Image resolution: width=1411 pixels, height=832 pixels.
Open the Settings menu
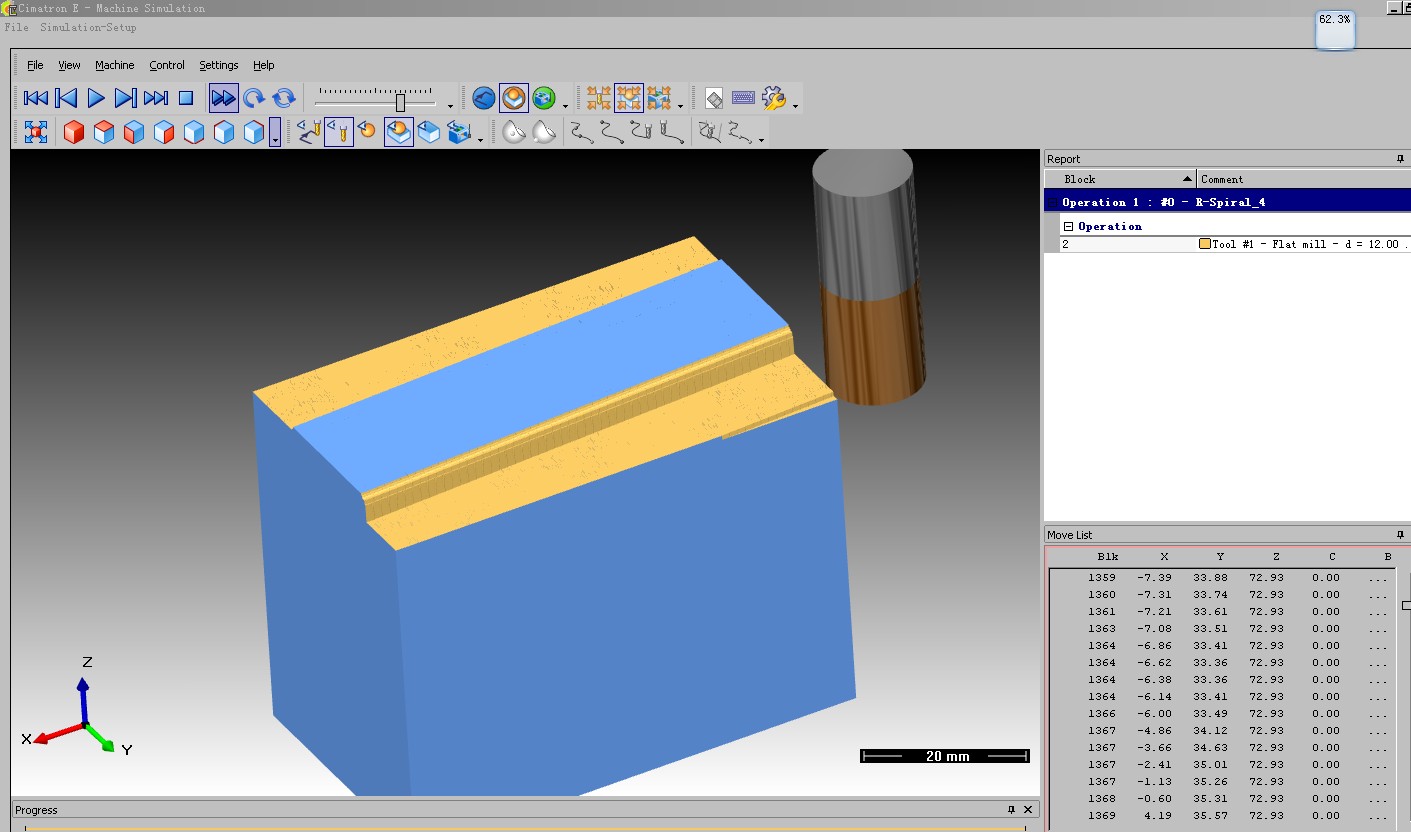pyautogui.click(x=219, y=65)
